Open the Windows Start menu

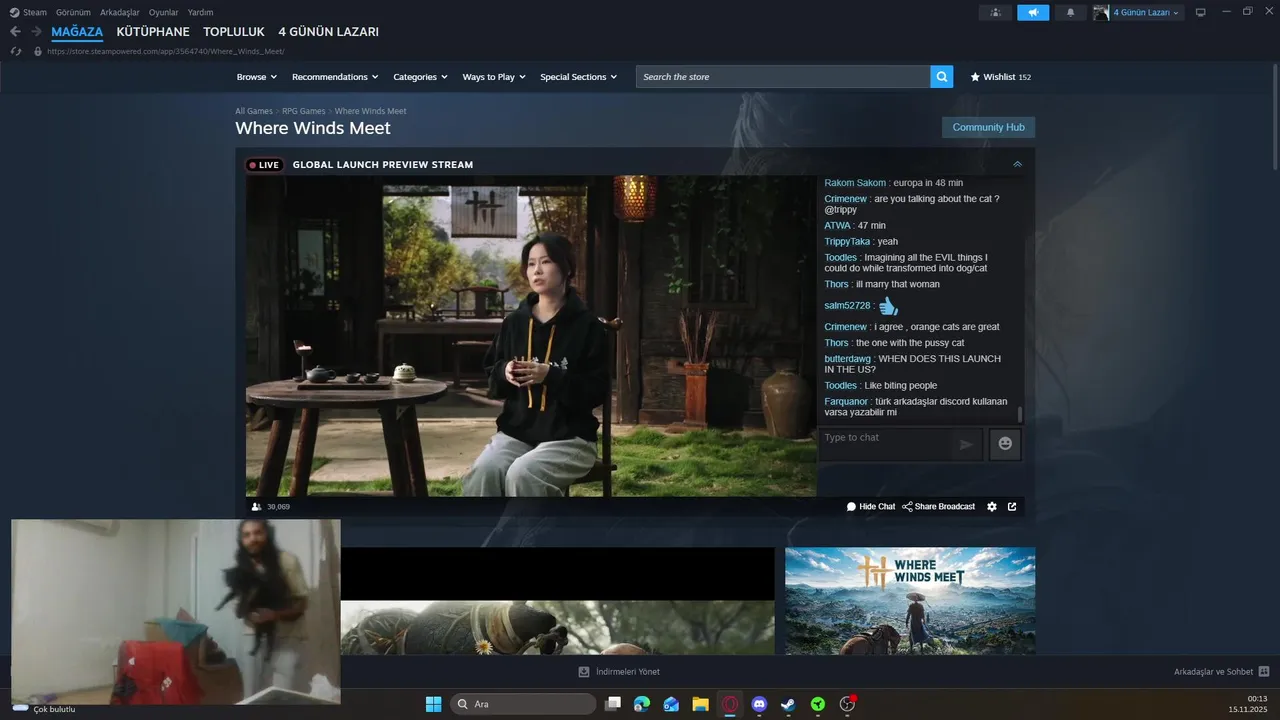point(434,704)
